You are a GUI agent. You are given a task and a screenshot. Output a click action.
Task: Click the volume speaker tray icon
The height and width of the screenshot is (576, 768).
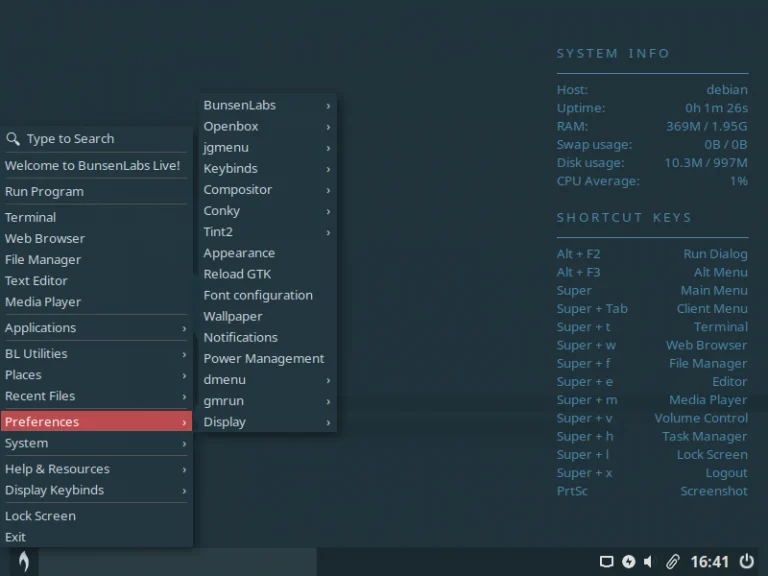pyautogui.click(x=649, y=561)
